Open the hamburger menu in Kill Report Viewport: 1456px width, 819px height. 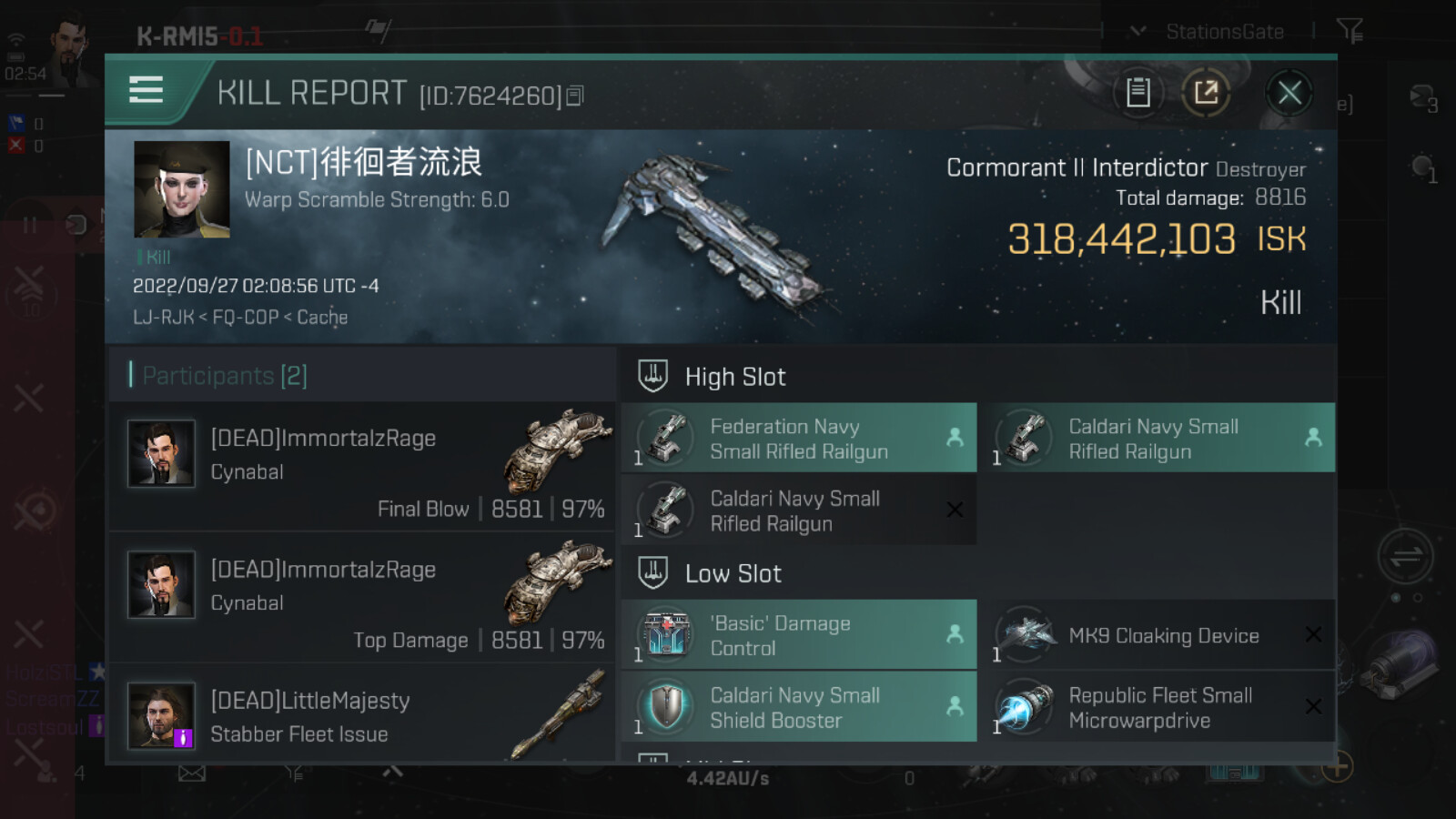146,90
